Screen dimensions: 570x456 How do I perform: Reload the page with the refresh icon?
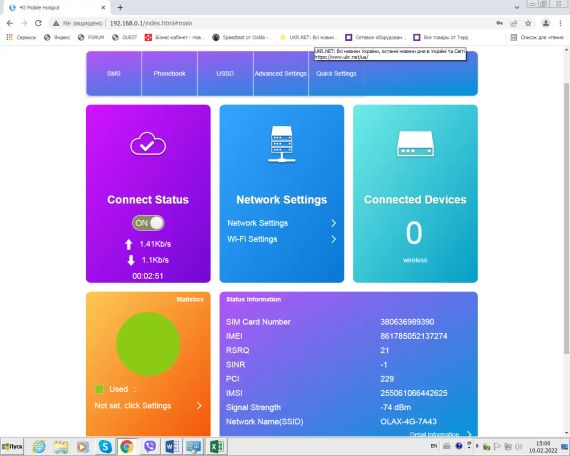tap(38, 23)
